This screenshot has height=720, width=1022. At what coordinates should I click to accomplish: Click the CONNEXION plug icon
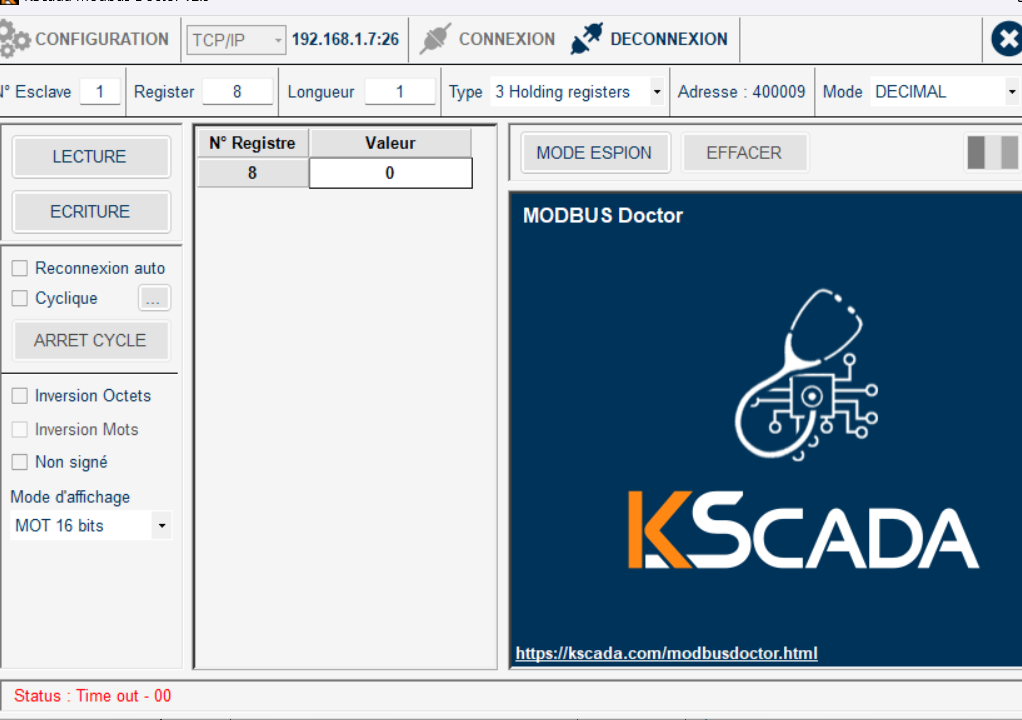coord(435,38)
